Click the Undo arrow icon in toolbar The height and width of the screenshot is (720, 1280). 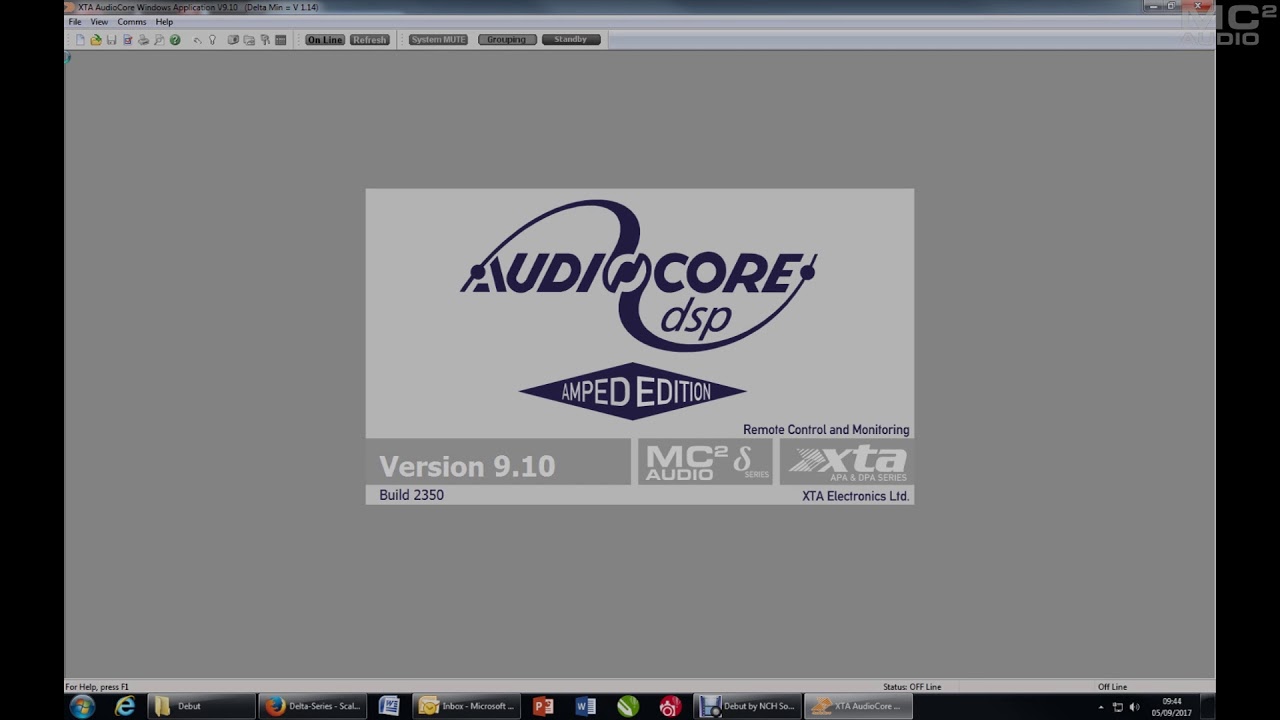(197, 40)
